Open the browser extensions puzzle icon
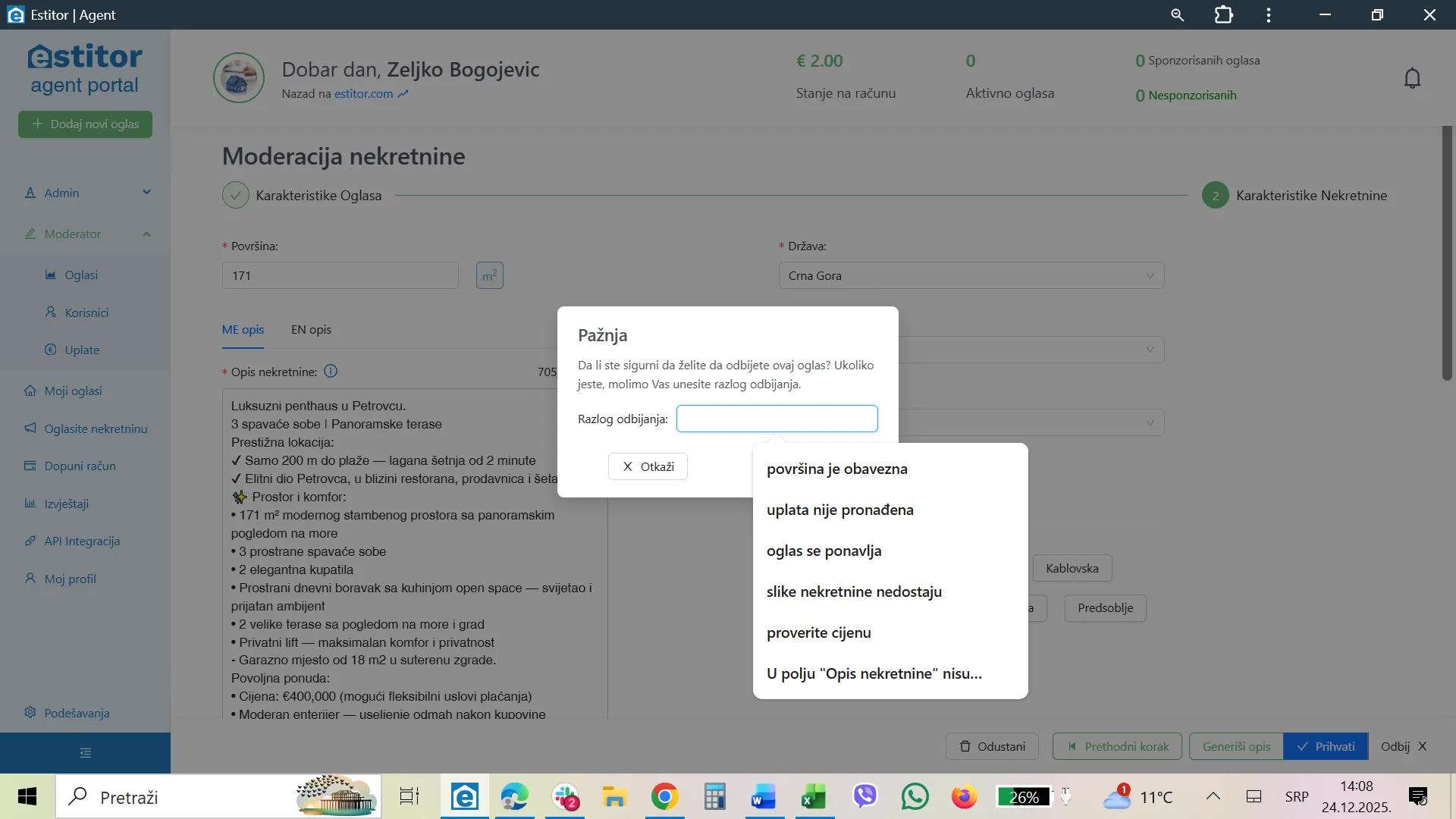Image resolution: width=1456 pixels, height=819 pixels. (1223, 15)
